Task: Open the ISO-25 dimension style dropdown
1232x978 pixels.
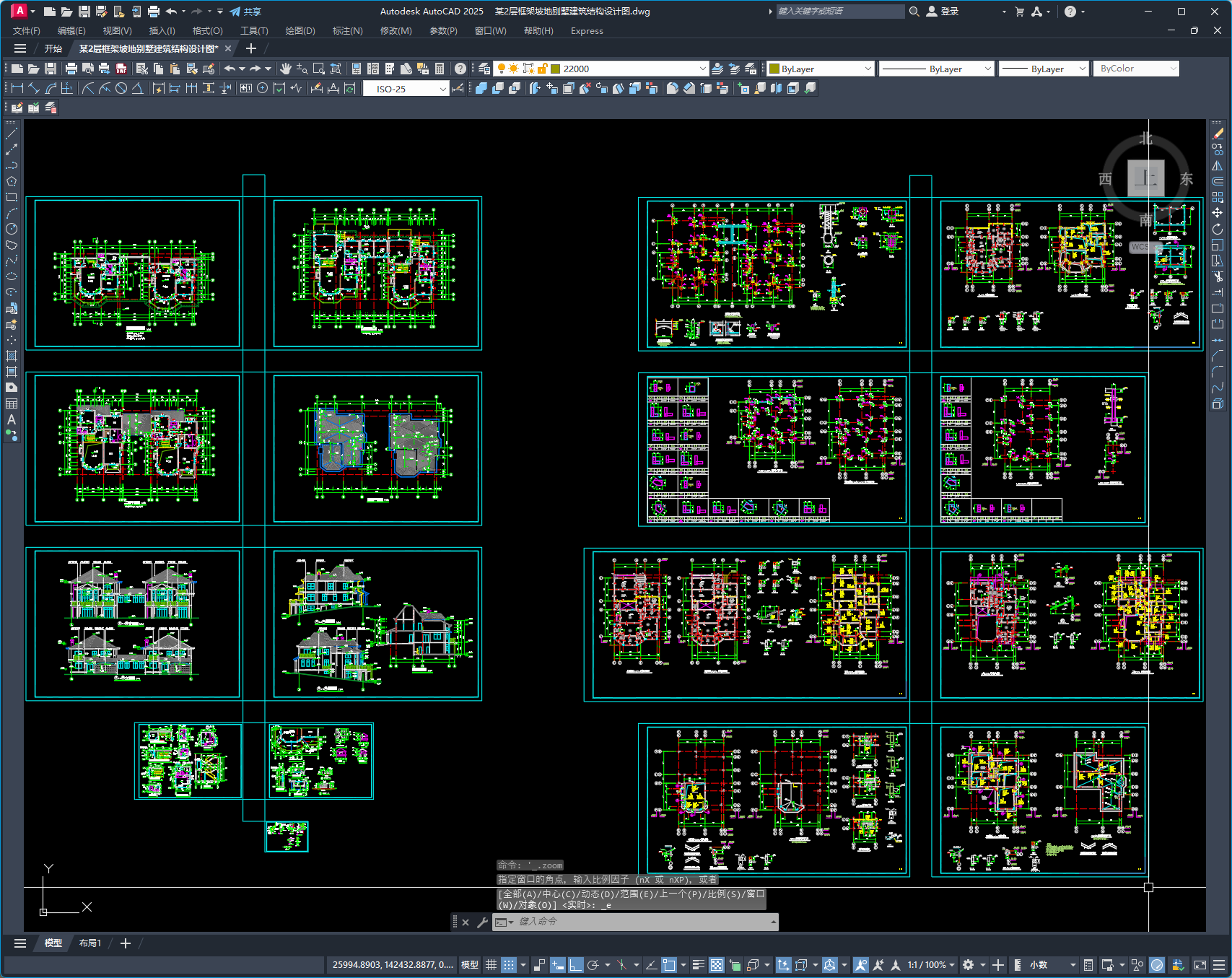Action: 406,89
